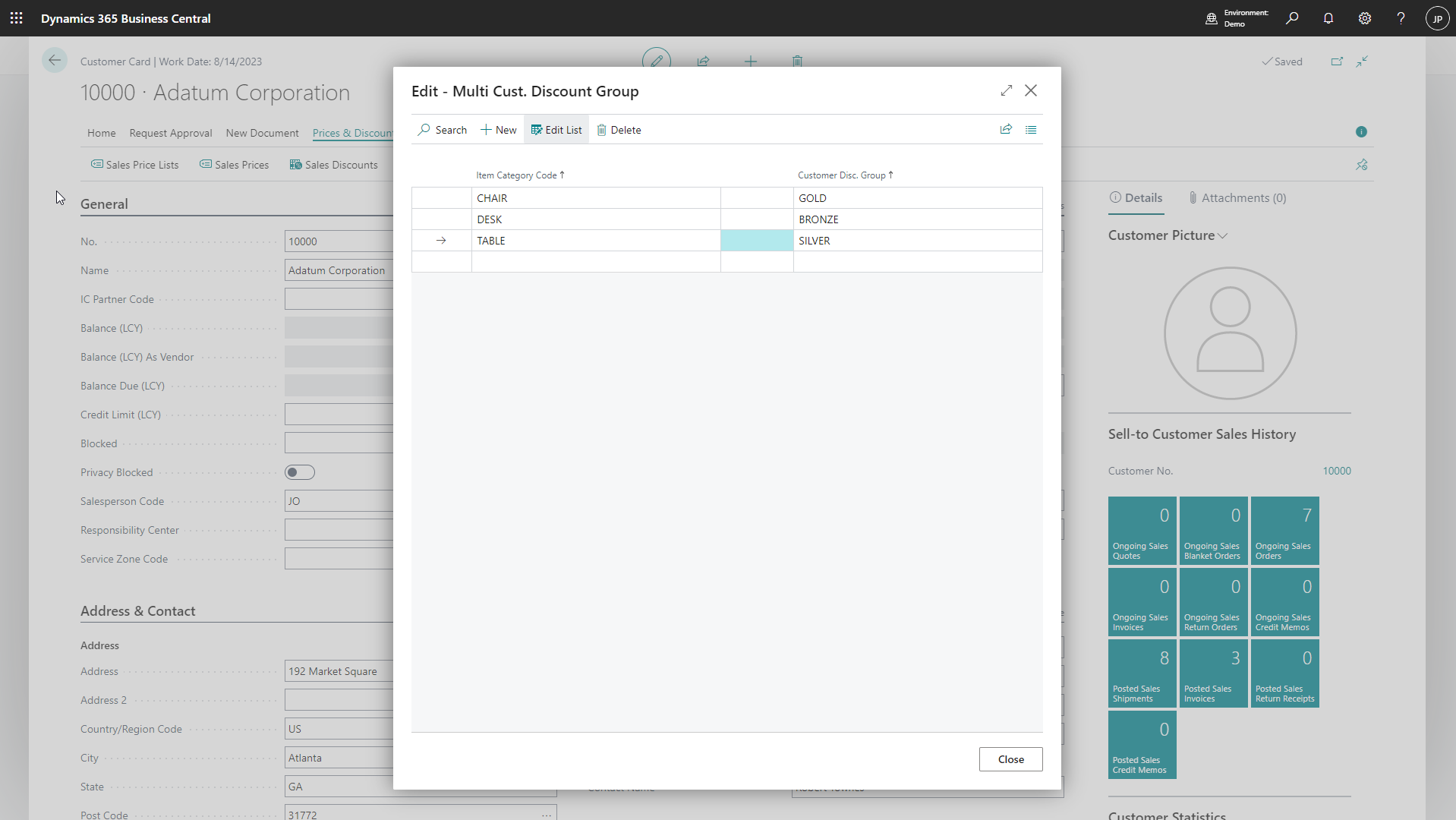The image size is (1456, 820).
Task: Click the edit pencil on customer card
Action: 657,61
